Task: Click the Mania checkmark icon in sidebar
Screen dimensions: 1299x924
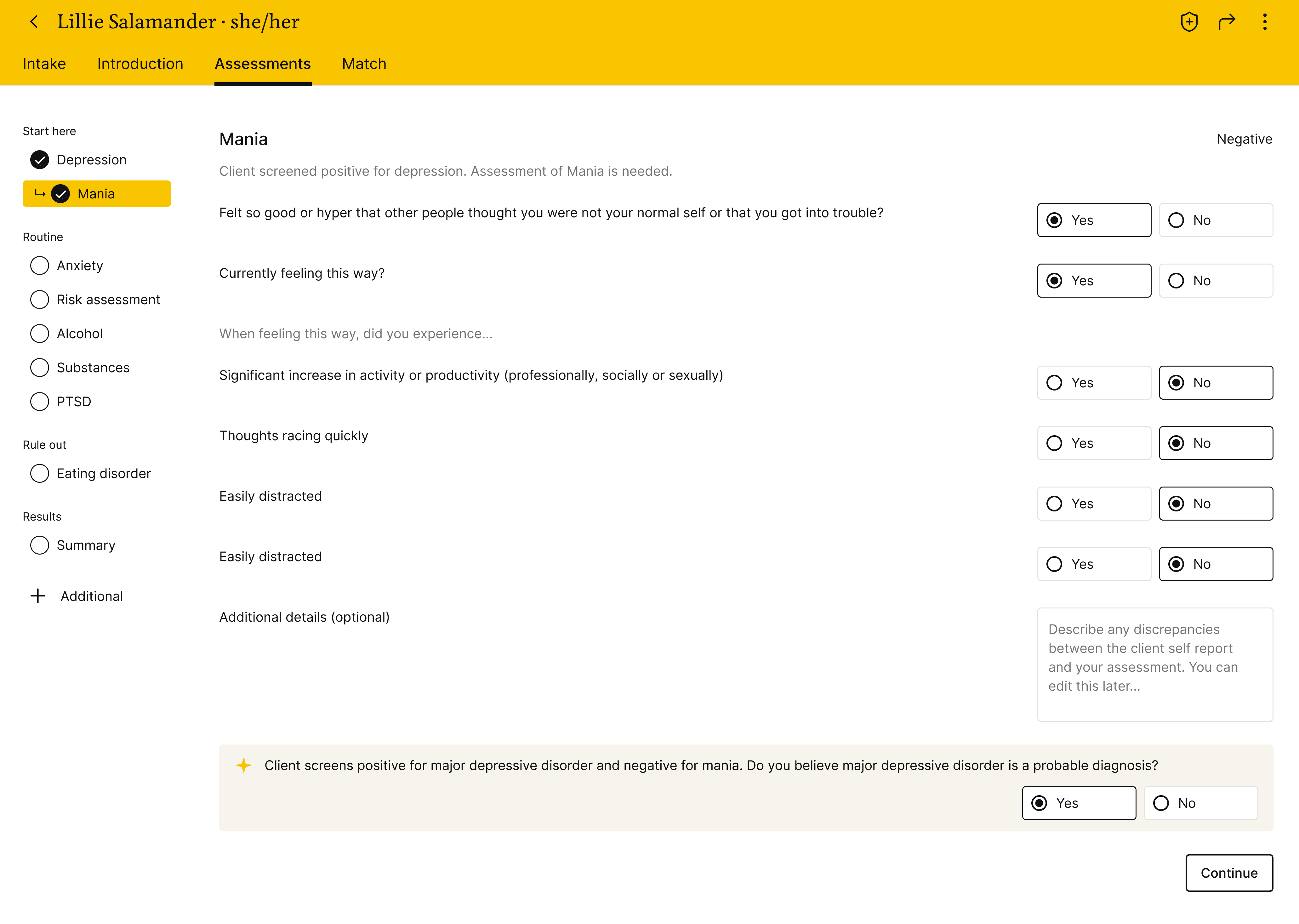Action: click(60, 194)
